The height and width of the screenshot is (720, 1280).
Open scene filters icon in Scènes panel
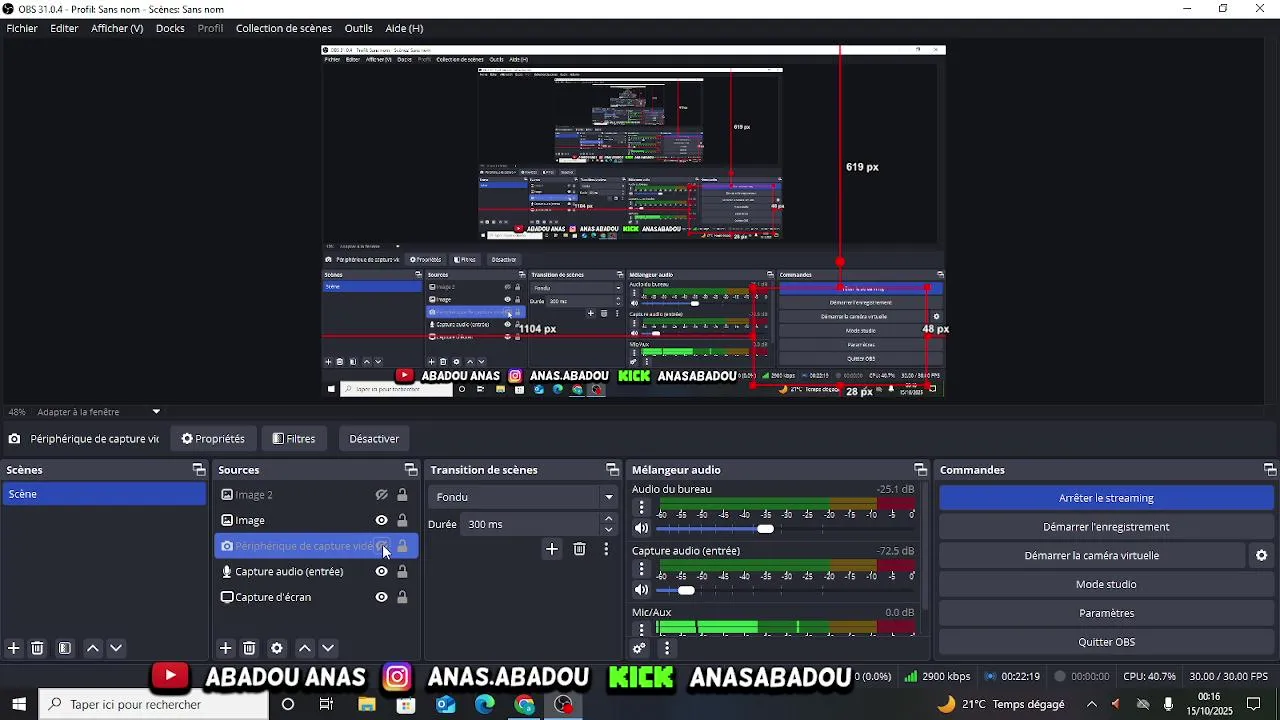pyautogui.click(x=65, y=648)
